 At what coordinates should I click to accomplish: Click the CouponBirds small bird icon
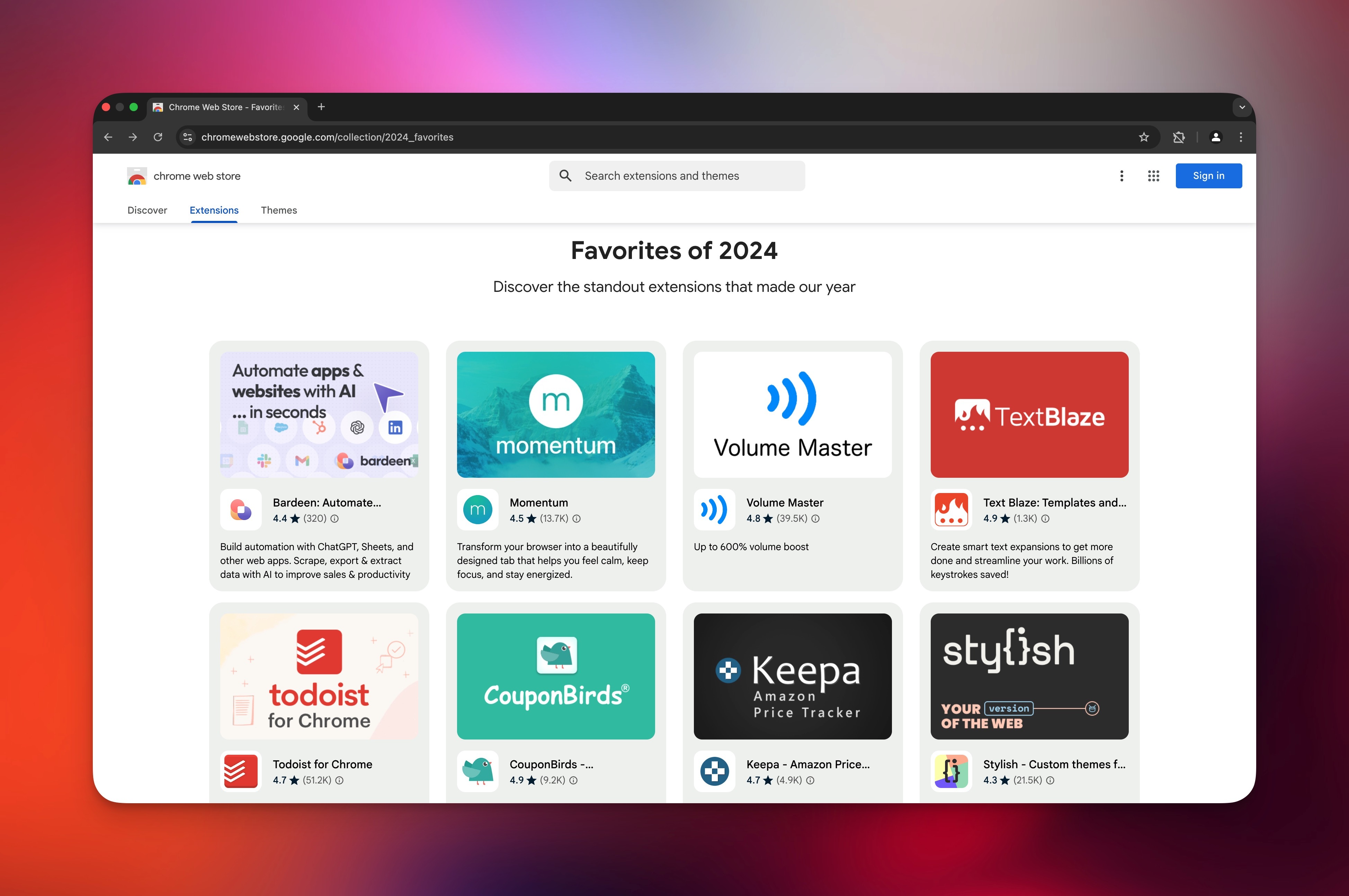[x=478, y=771]
